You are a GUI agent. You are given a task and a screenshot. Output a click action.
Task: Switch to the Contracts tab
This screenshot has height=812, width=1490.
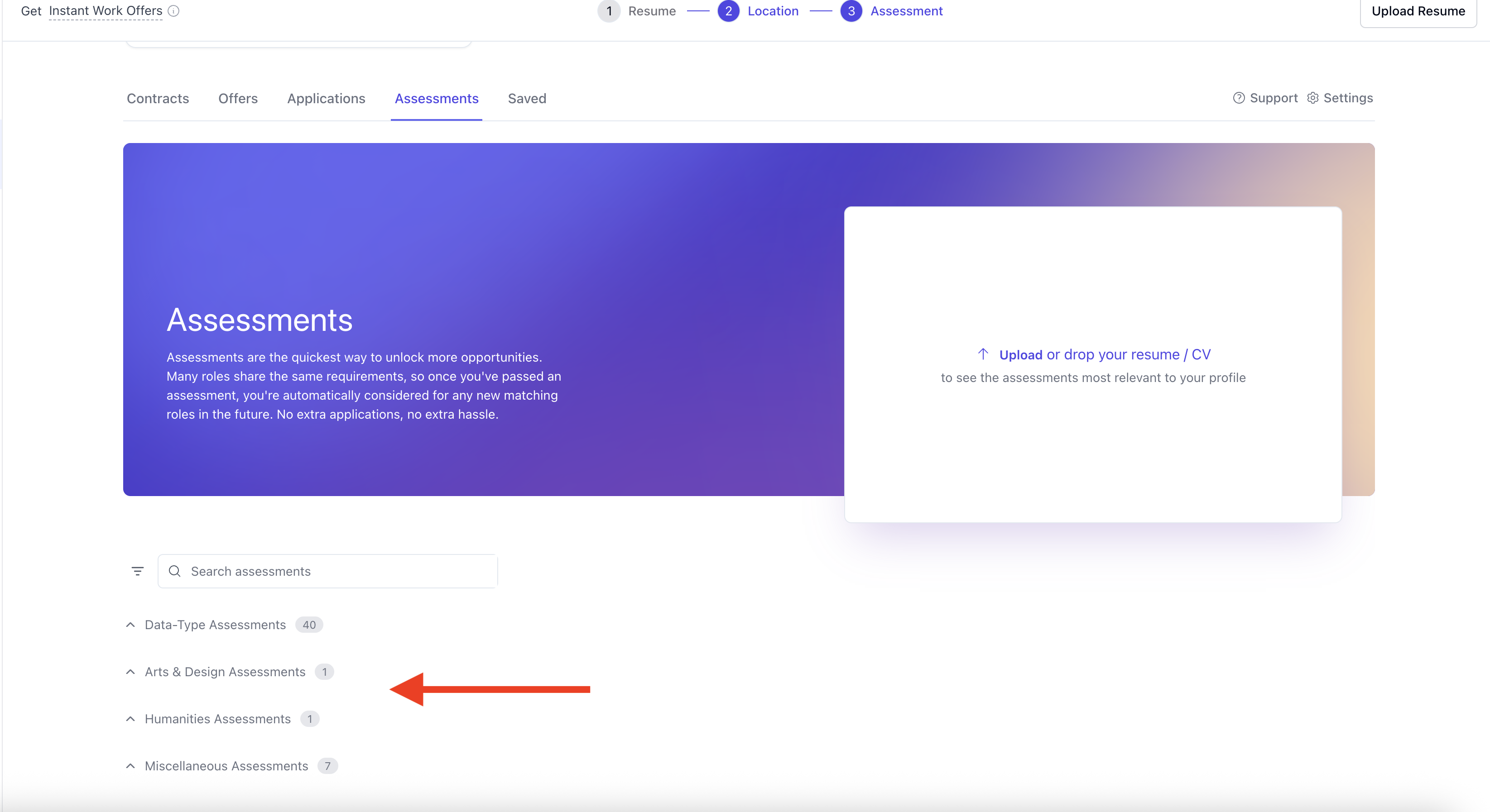tap(158, 99)
